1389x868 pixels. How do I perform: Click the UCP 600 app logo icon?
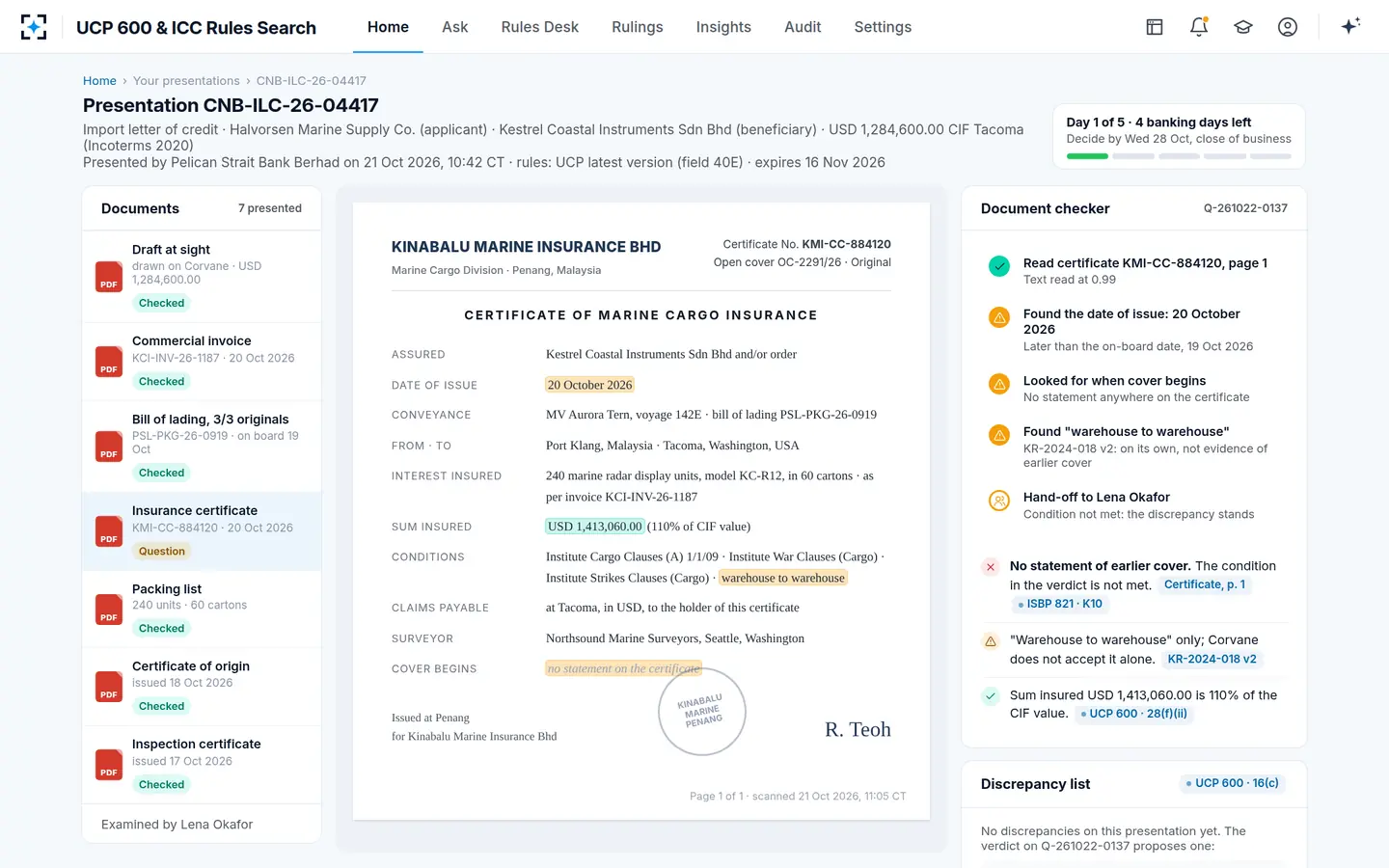tap(34, 27)
